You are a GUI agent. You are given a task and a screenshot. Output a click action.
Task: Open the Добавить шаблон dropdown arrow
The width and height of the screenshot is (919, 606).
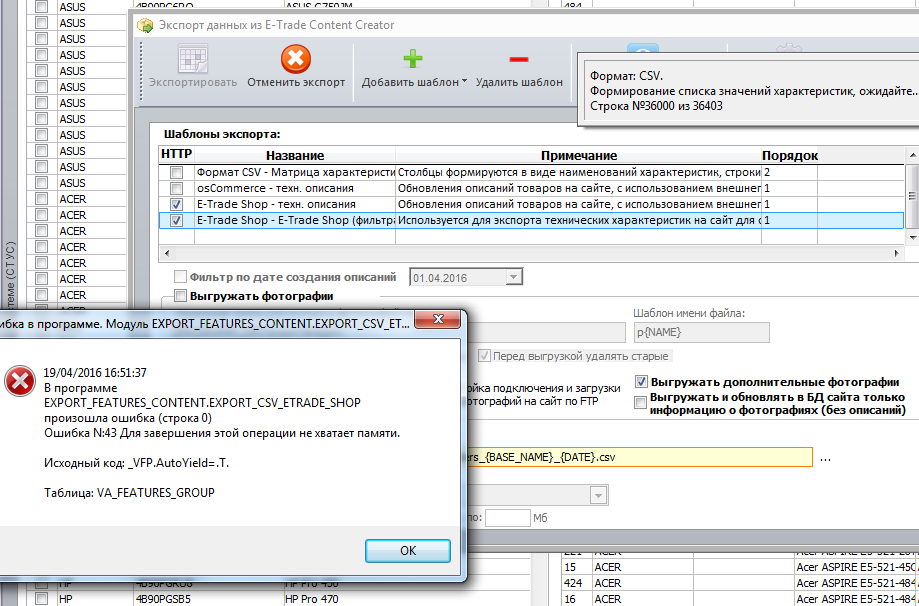(464, 81)
